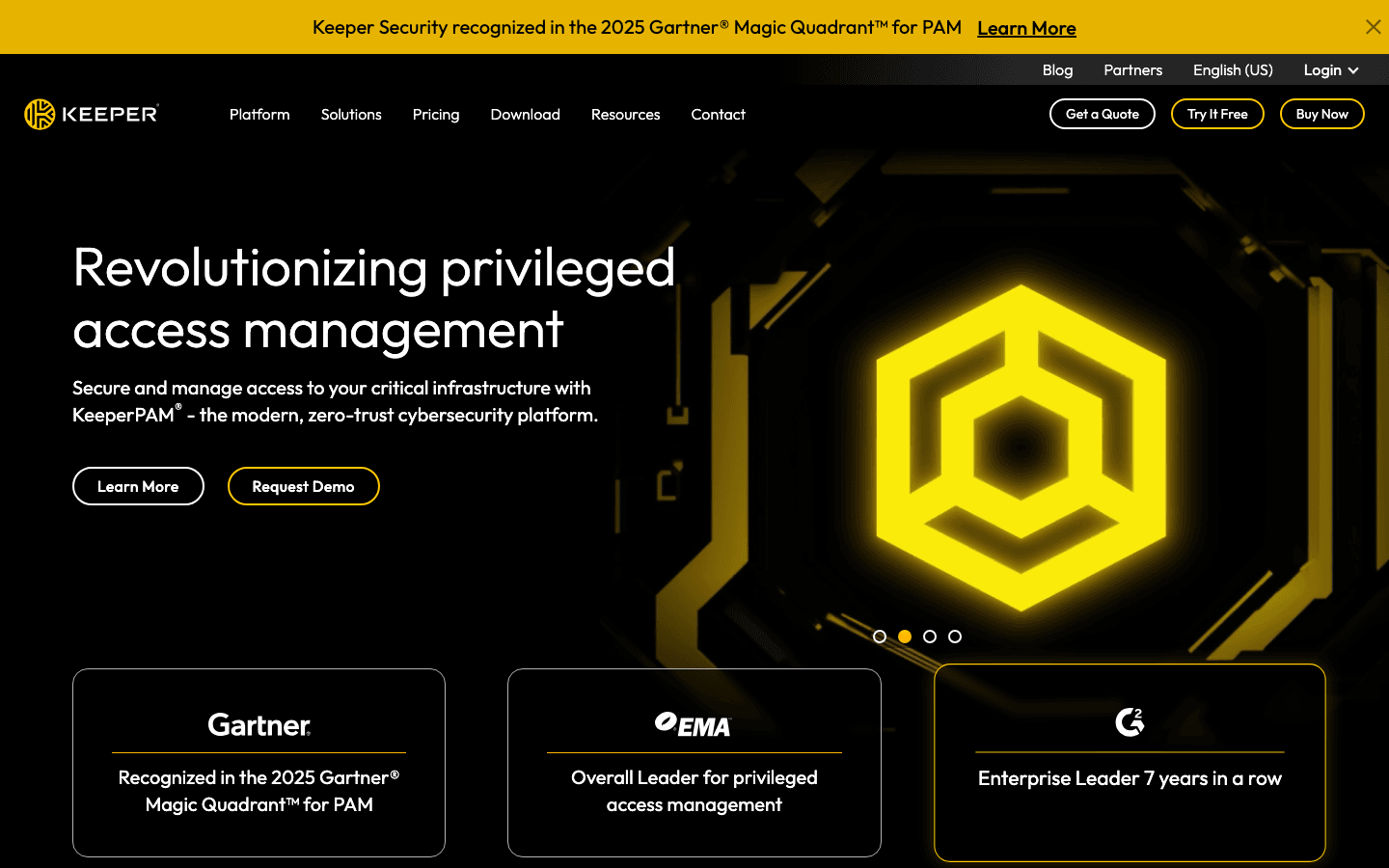Image resolution: width=1389 pixels, height=868 pixels.
Task: Visit the Blog page
Action: tap(1057, 69)
